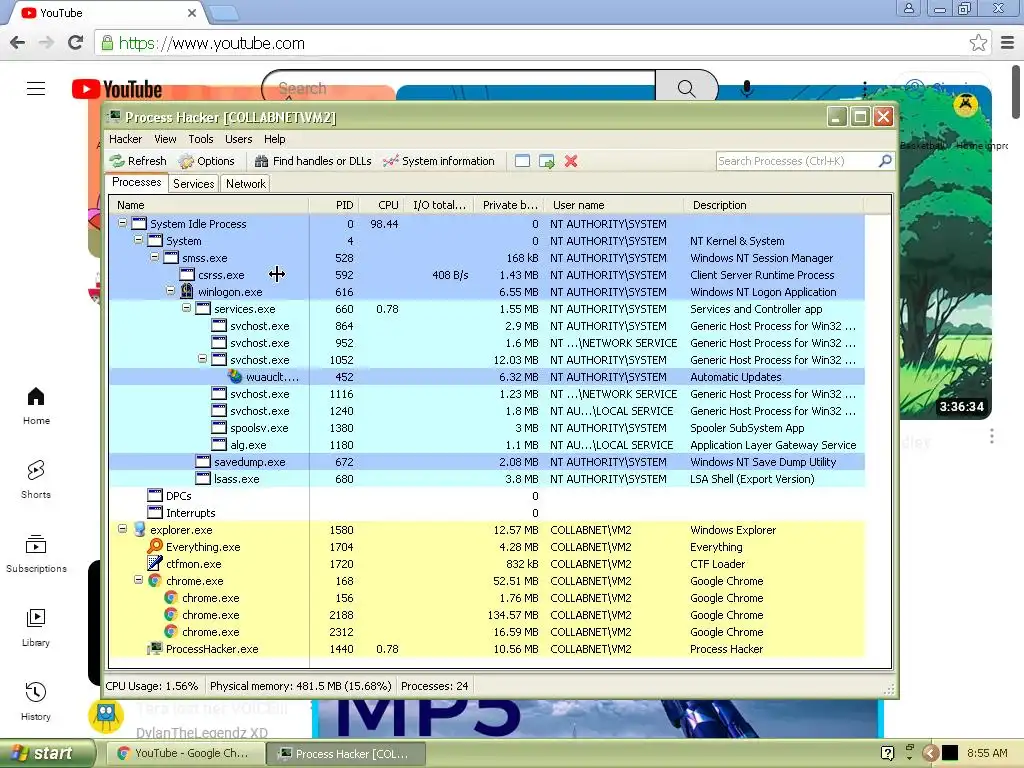Select the wuauclt process icon
1024x768 pixels.
tap(235, 377)
